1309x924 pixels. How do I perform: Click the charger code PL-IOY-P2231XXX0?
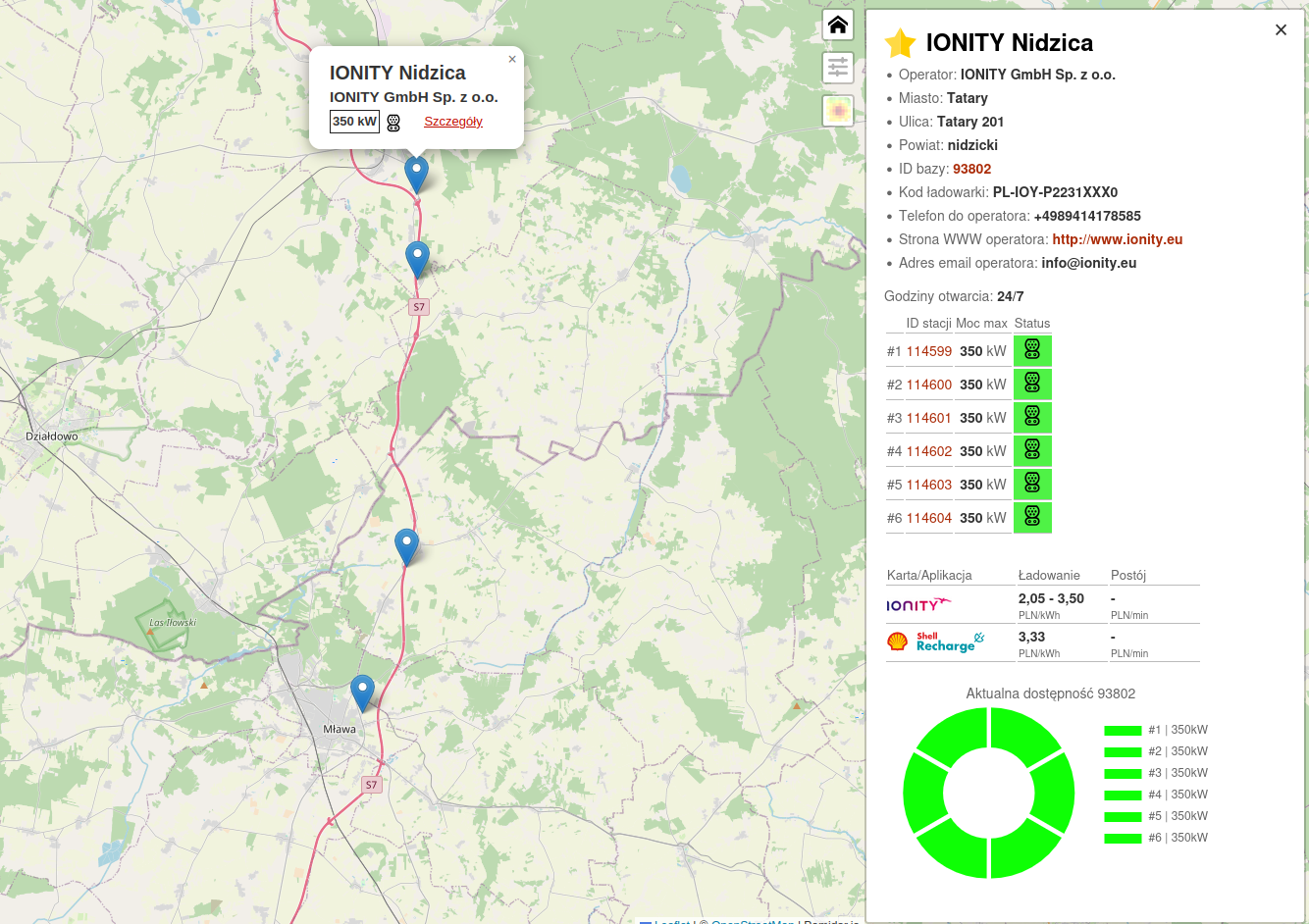1055,192
